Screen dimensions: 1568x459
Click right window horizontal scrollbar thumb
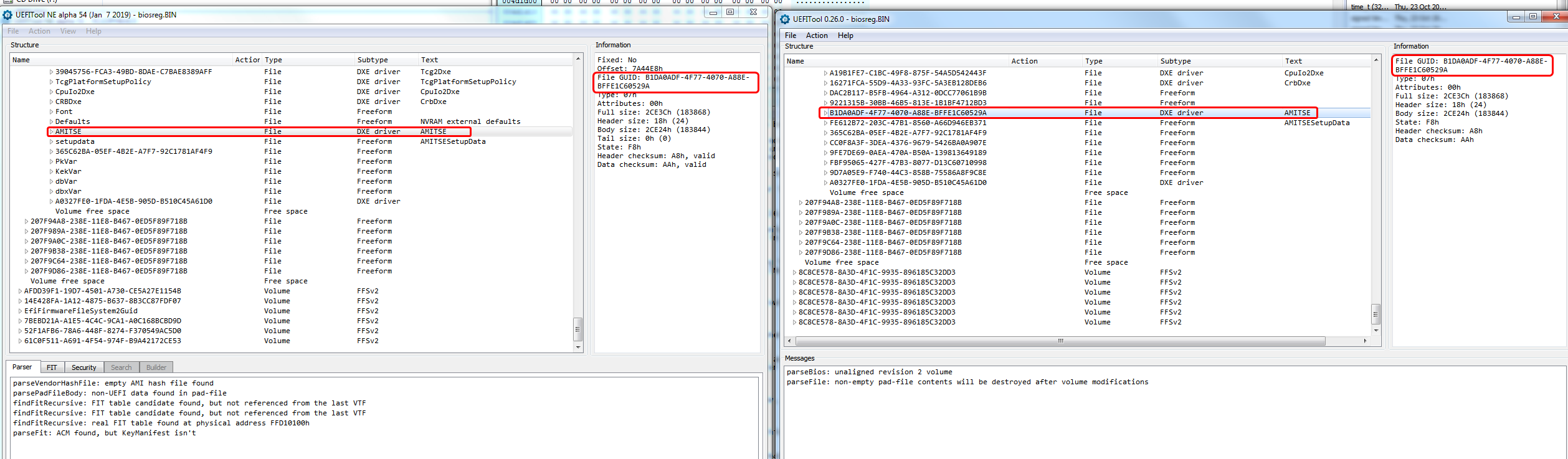pos(1060,341)
